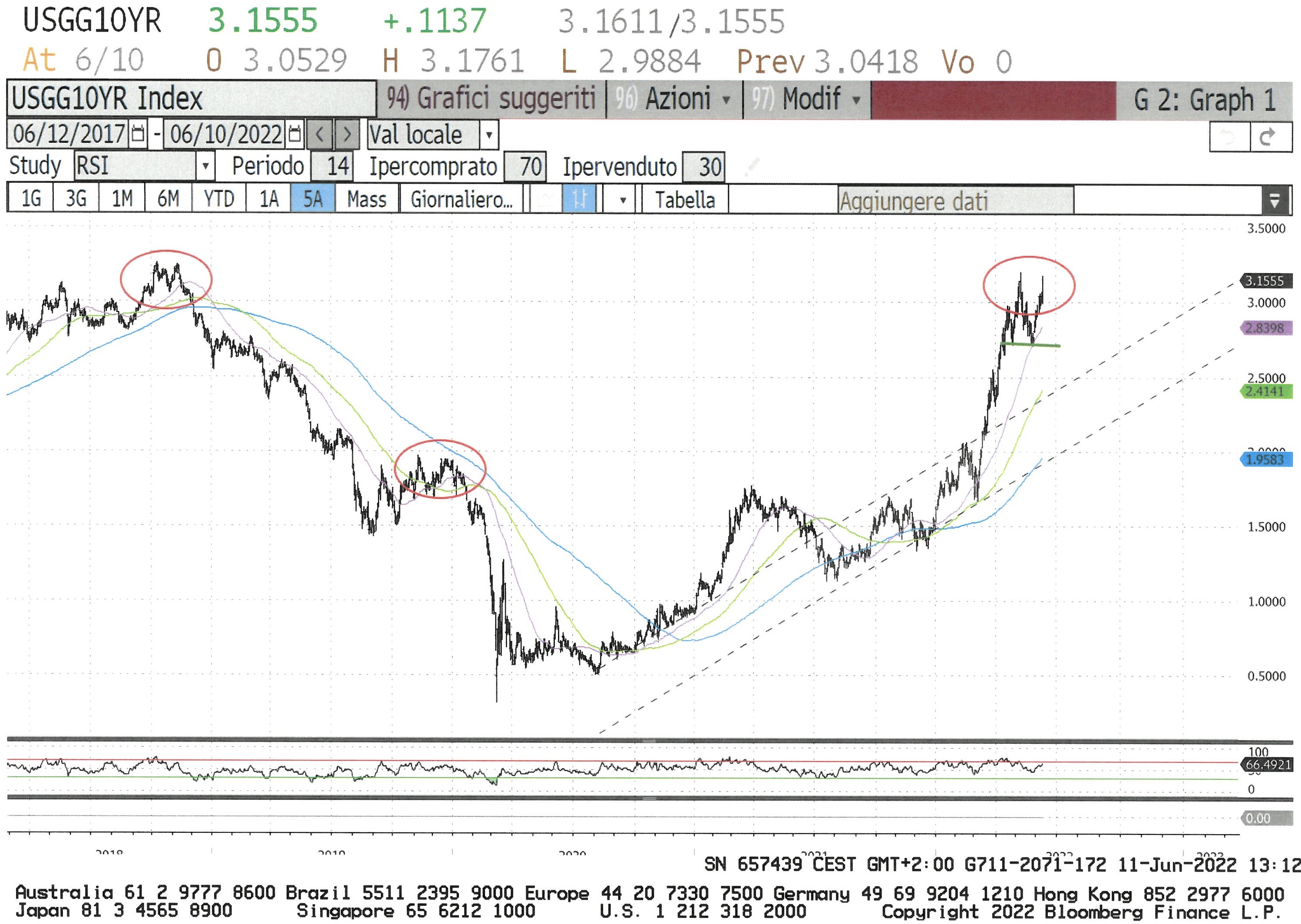Viewport: 1301px width, 924px height.
Task: Click the dark red color bar
Action: pyautogui.click(x=993, y=101)
